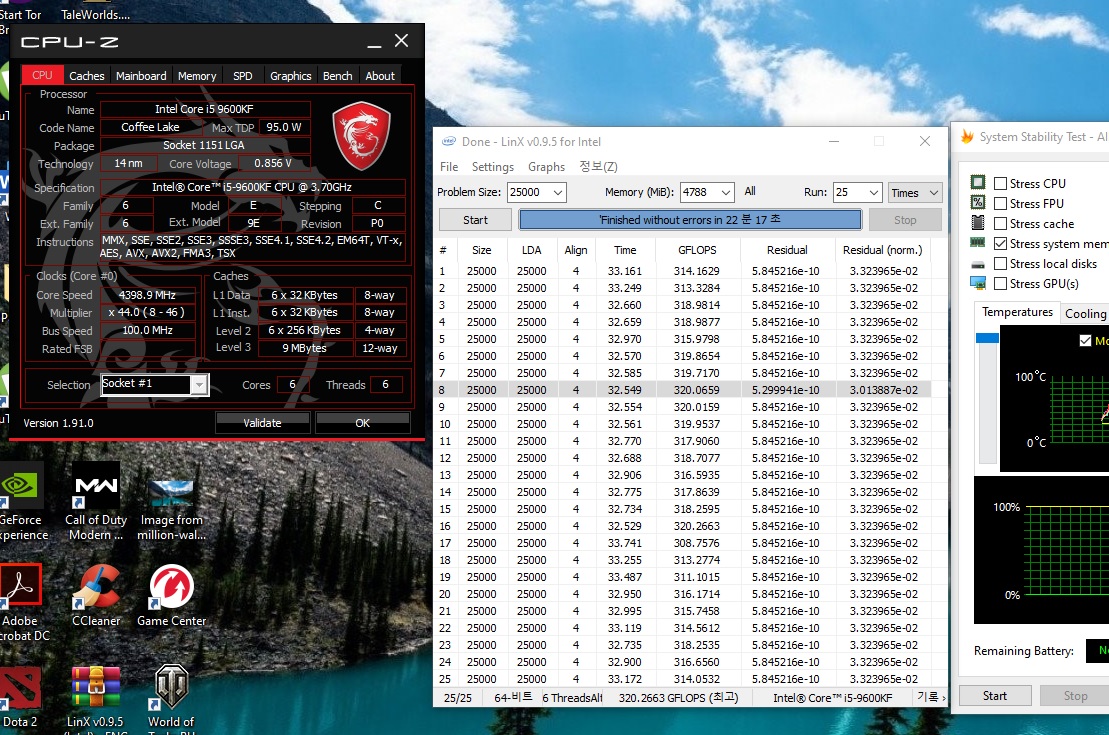Enable the Stress local disks checkbox
This screenshot has width=1109, height=735.
[1000, 263]
